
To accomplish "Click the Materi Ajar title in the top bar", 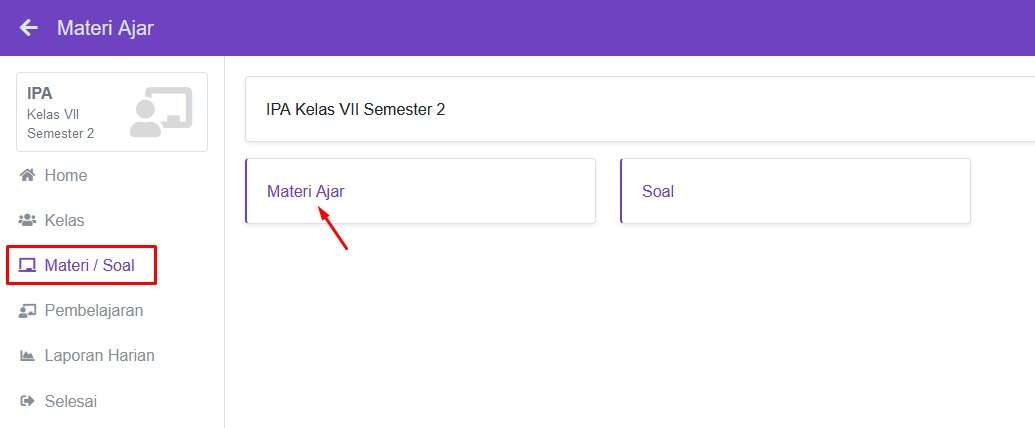I will [x=105, y=28].
